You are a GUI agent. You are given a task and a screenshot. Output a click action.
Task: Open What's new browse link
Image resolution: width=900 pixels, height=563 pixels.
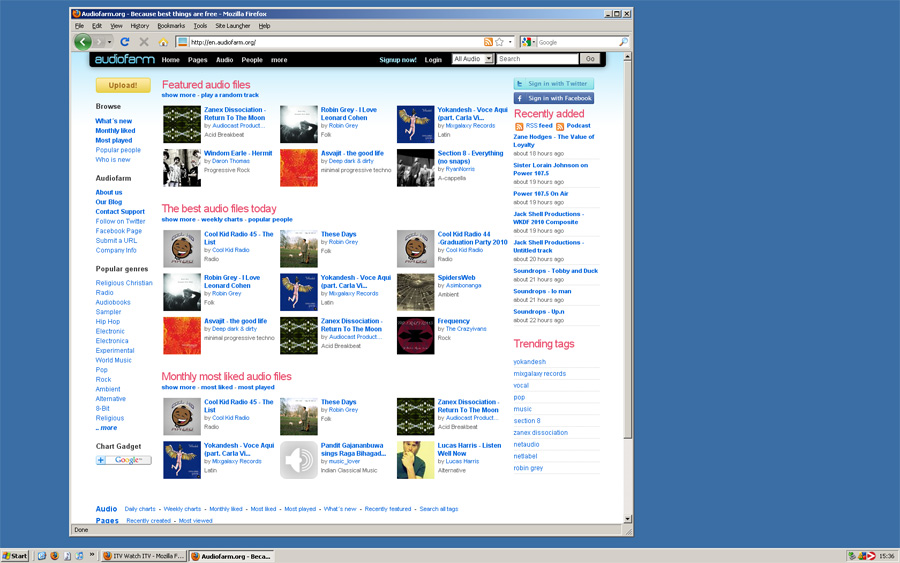(x=114, y=121)
